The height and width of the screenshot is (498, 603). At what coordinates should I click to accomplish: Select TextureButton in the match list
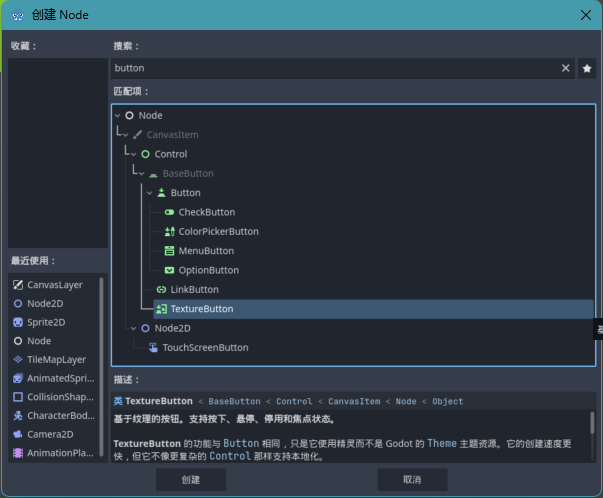pyautogui.click(x=373, y=309)
